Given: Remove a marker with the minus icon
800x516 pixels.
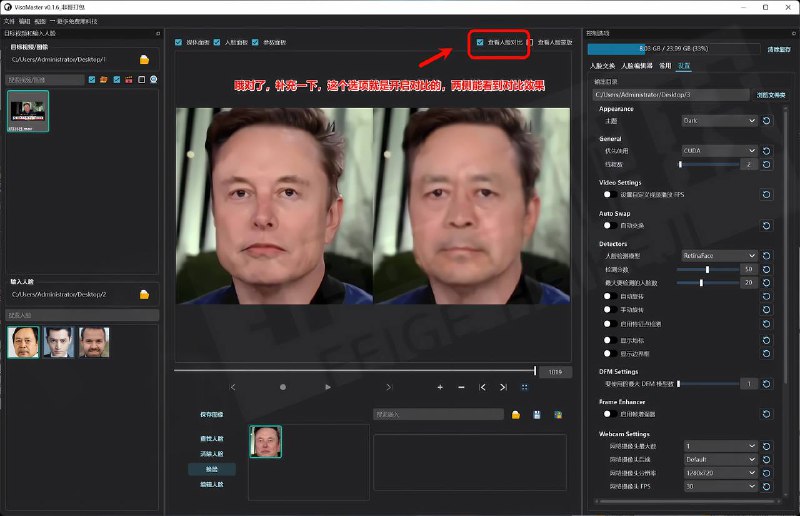Looking at the screenshot, I should pos(461,386).
